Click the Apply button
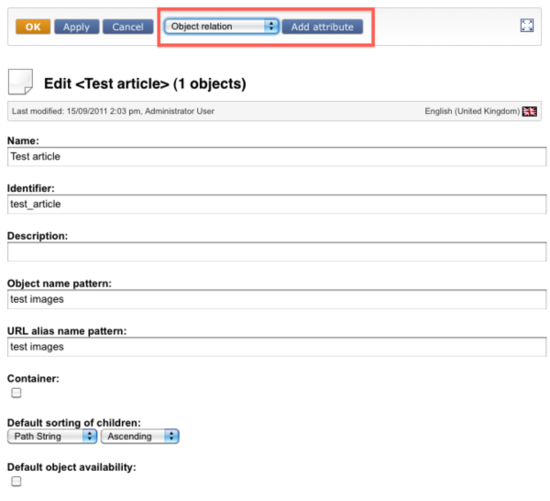The width and height of the screenshot is (550, 501). 76,27
